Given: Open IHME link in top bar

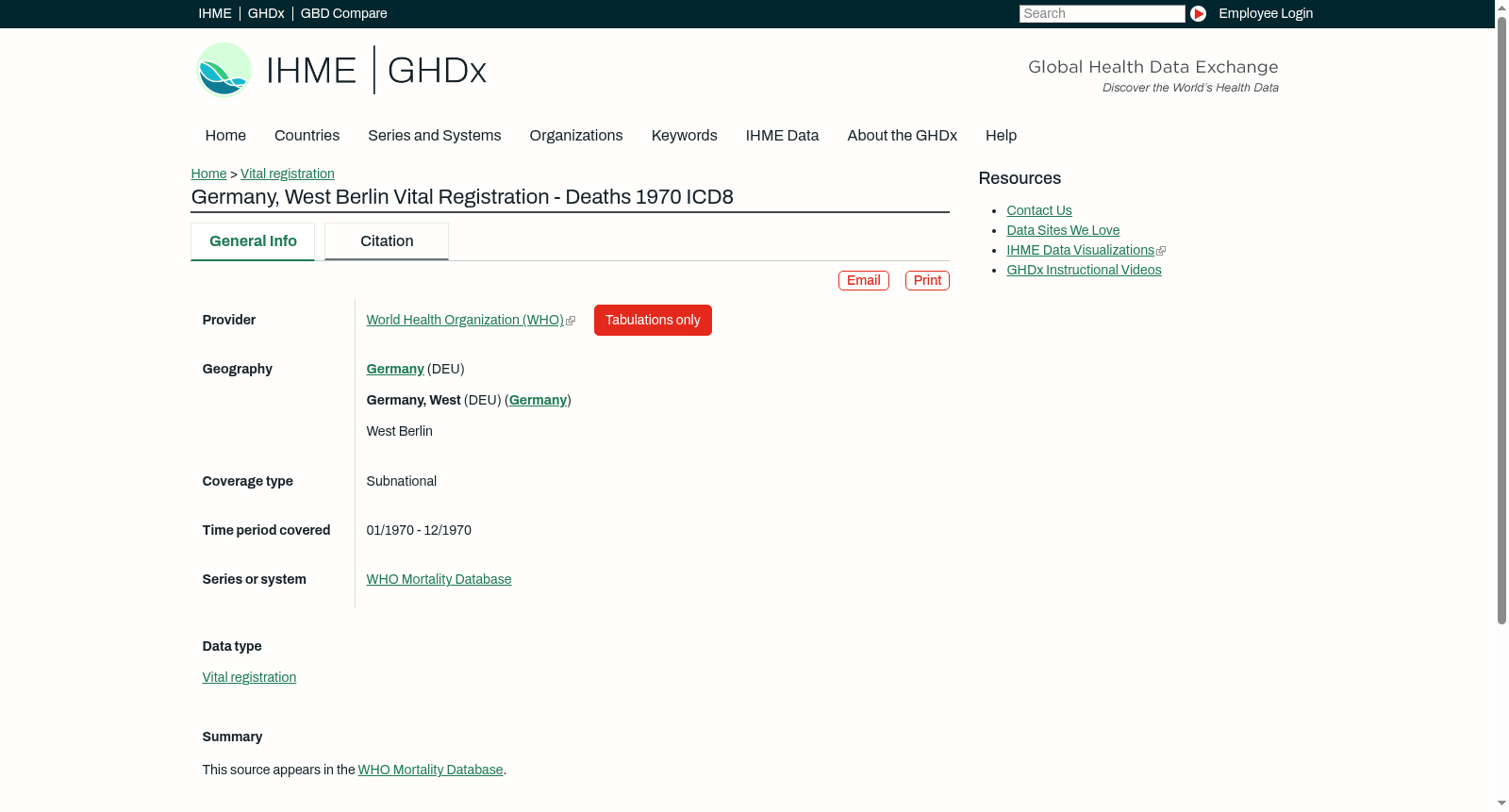Looking at the screenshot, I should 215,13.
